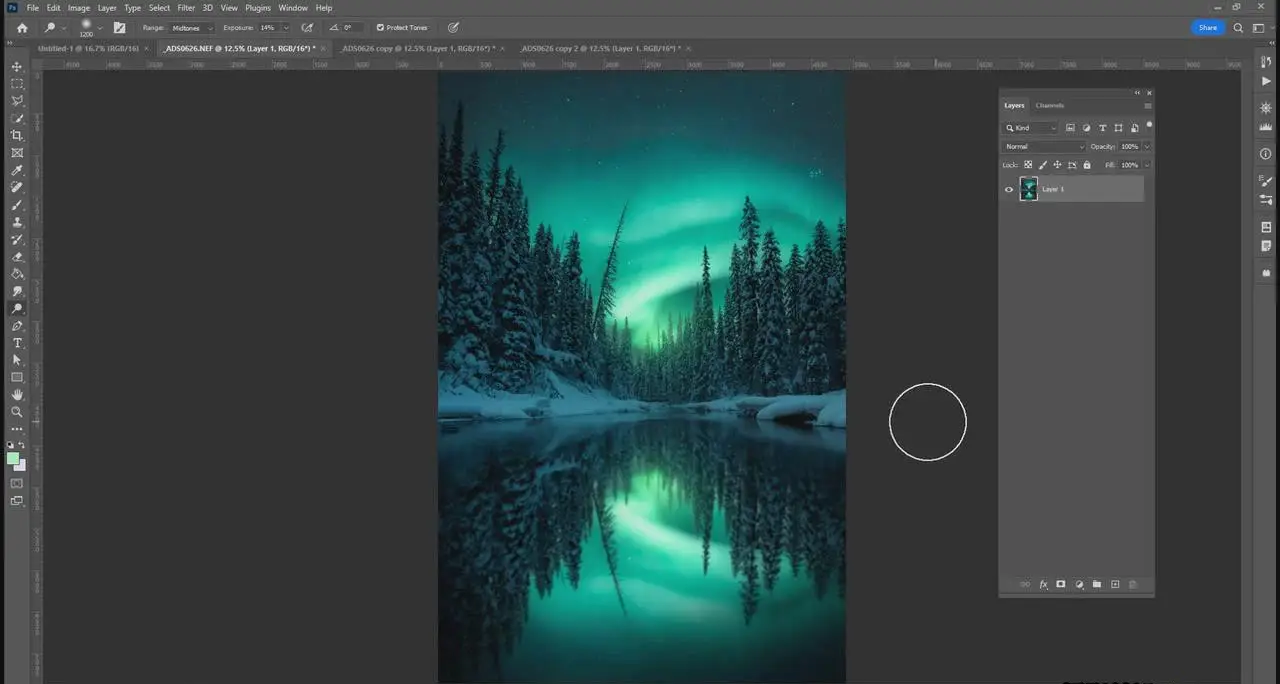The width and height of the screenshot is (1280, 684).
Task: Create new fill or adjustment layer
Action: pos(1079,584)
